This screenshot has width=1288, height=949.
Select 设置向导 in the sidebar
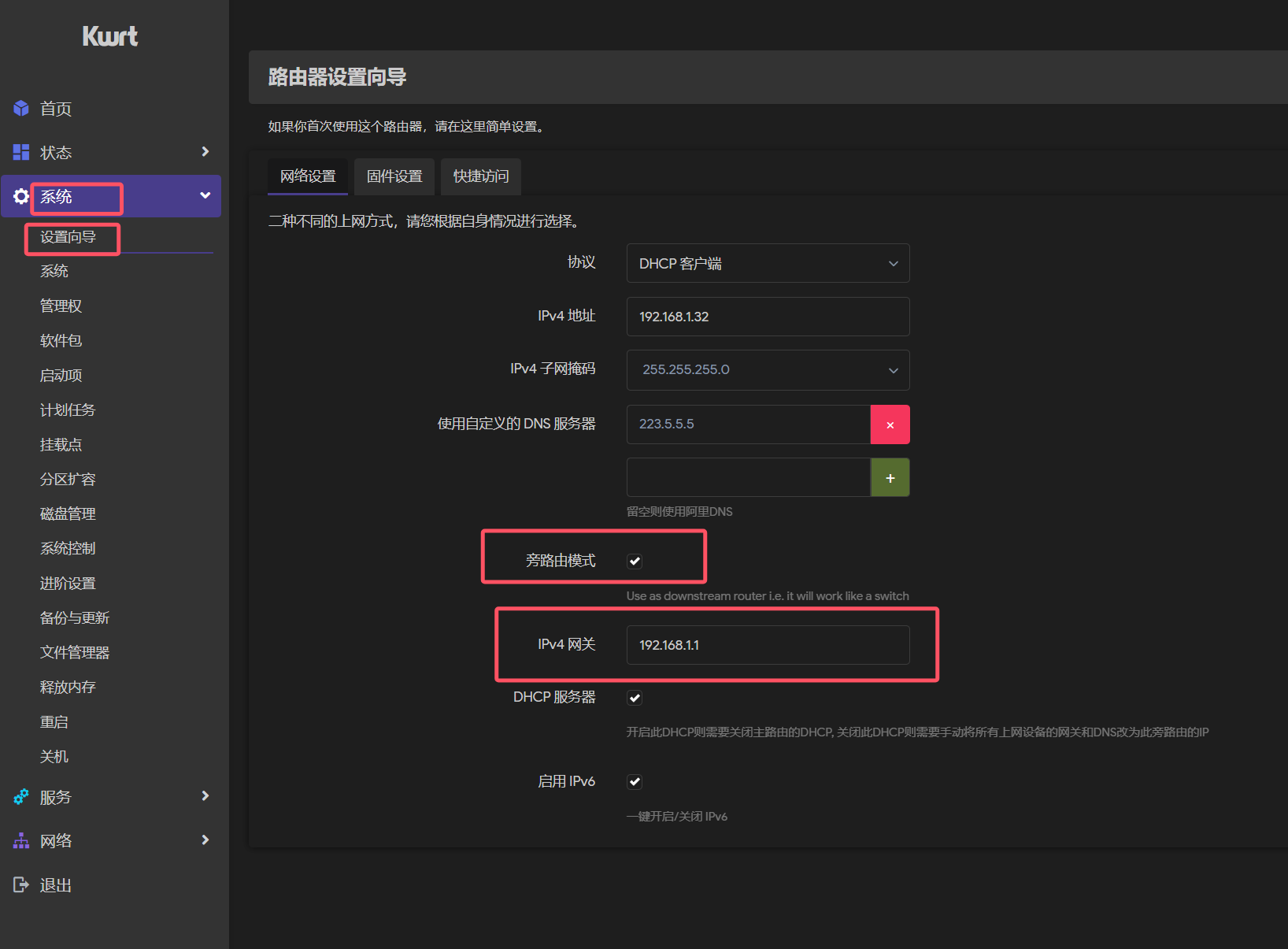pyautogui.click(x=72, y=238)
